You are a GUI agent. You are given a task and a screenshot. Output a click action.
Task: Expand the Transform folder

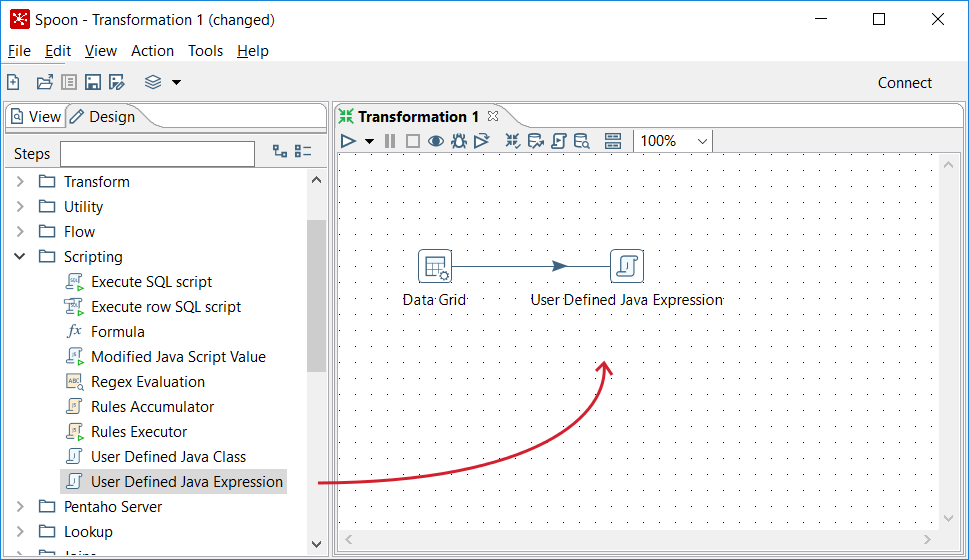coord(20,182)
